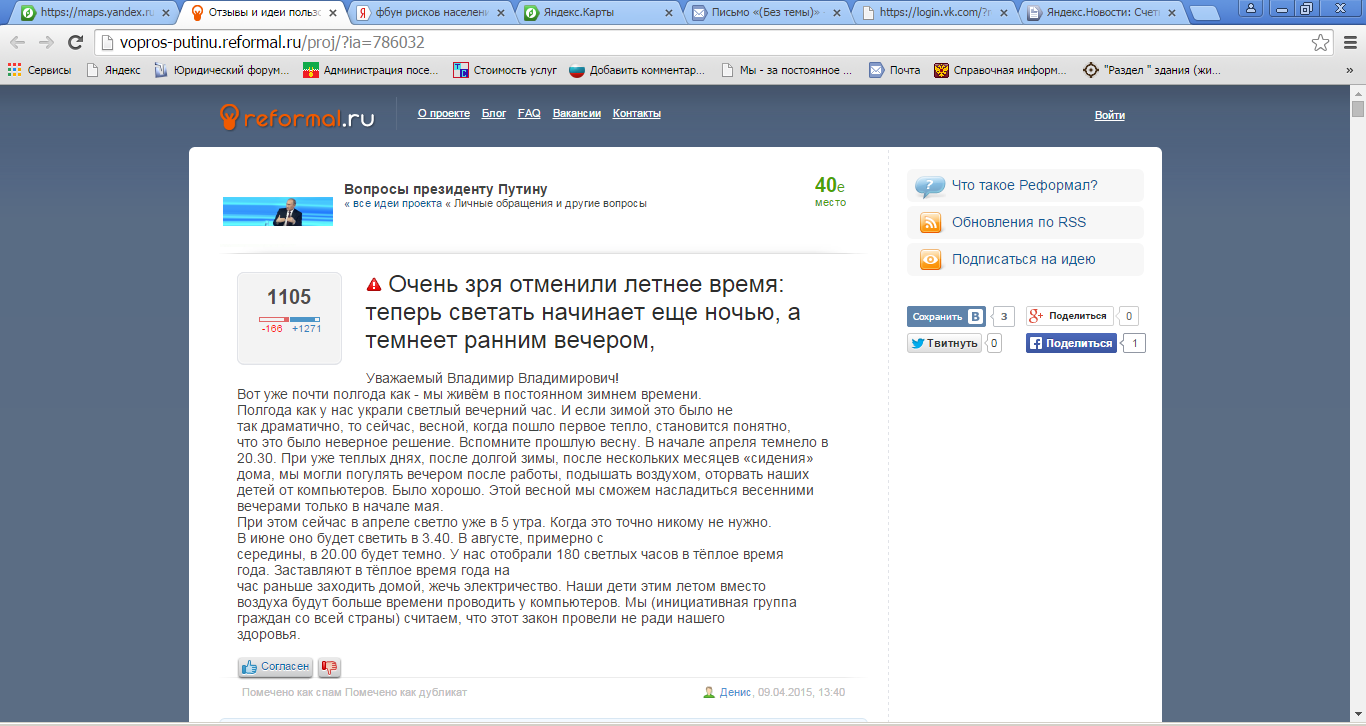Click author avatar icon next to Денис
1366x726 pixels.
point(709,692)
